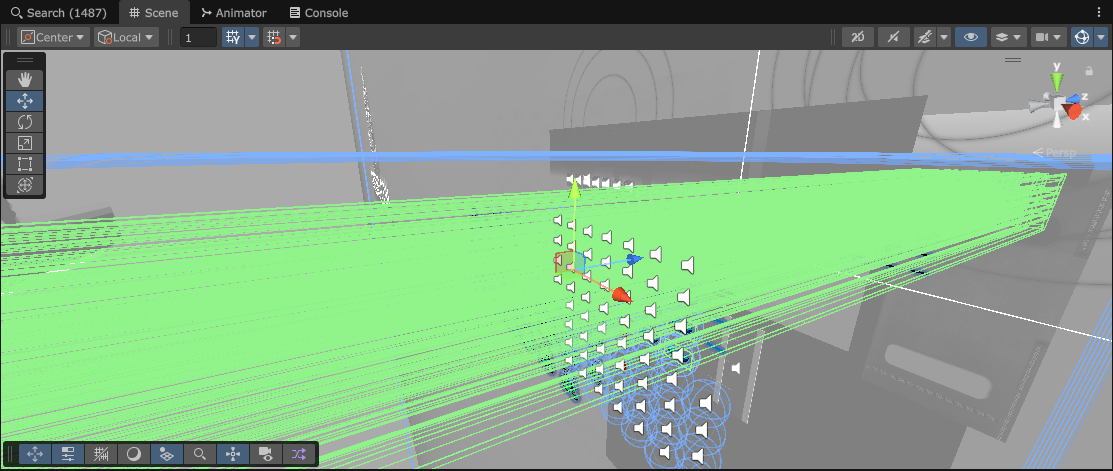The image size is (1113, 471).
Task: Toggle gizmos visibility button
Action: (x=1082, y=37)
